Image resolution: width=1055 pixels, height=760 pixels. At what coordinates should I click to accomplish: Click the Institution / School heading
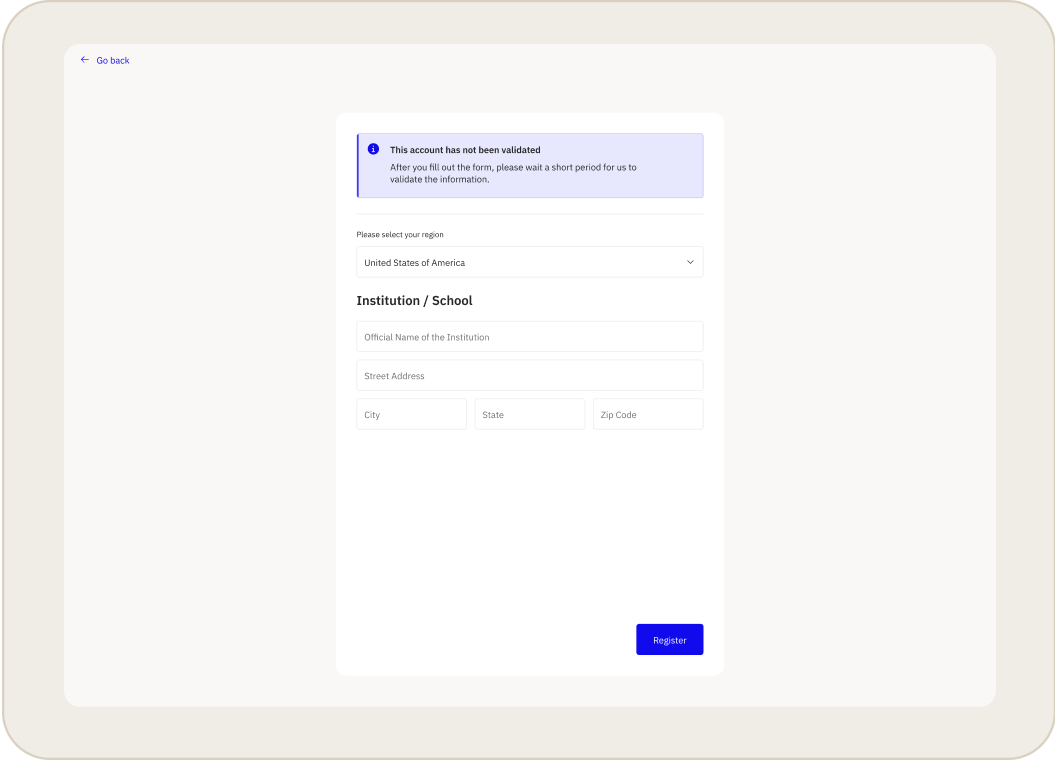point(414,300)
